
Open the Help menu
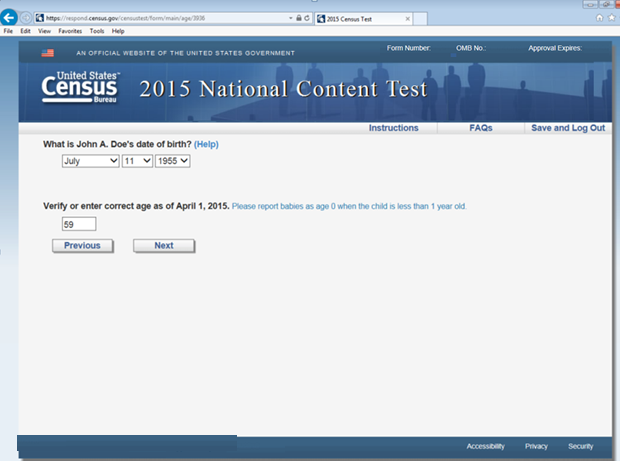click(118, 31)
